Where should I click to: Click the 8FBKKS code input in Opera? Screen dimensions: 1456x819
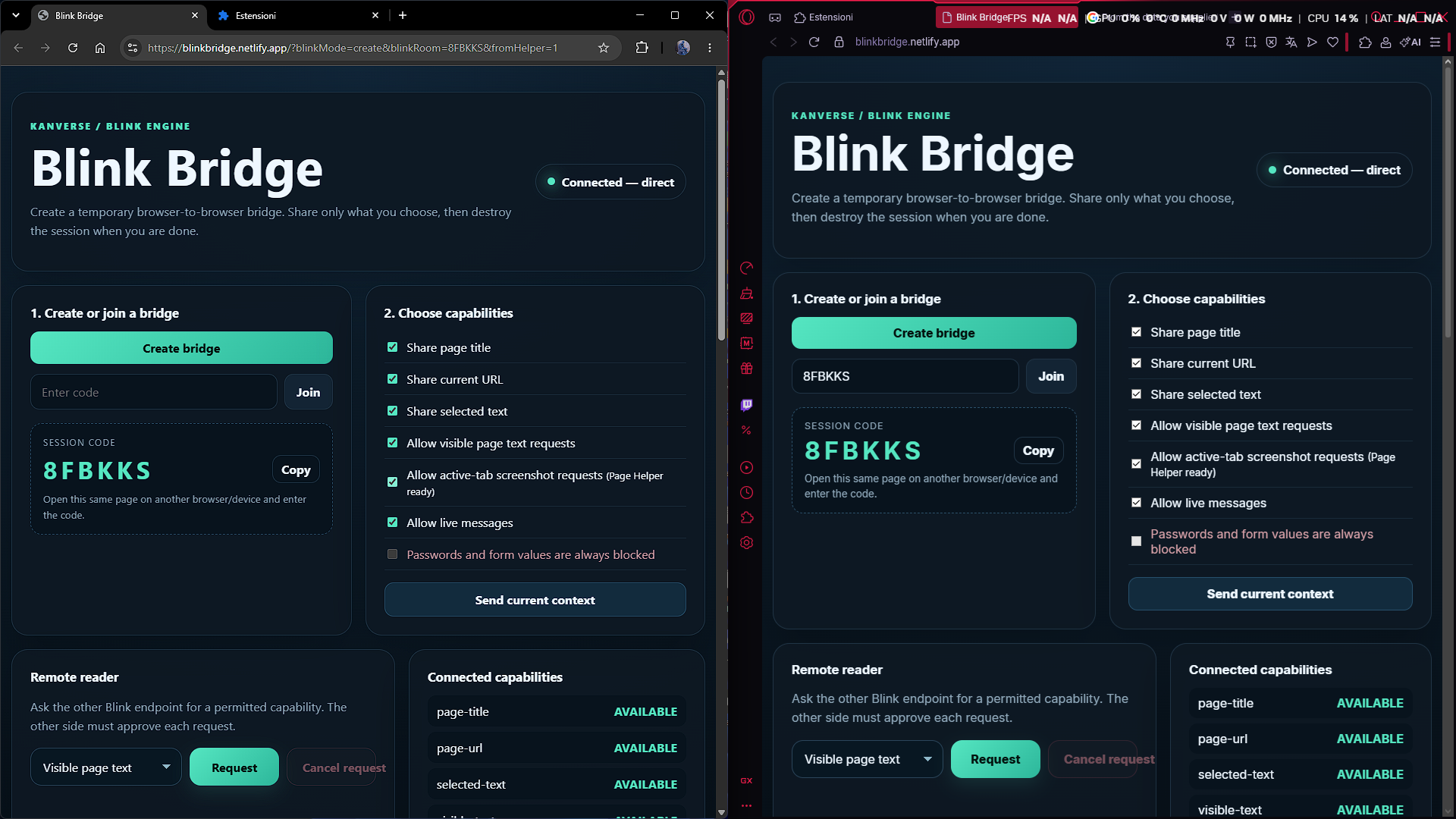coord(905,376)
